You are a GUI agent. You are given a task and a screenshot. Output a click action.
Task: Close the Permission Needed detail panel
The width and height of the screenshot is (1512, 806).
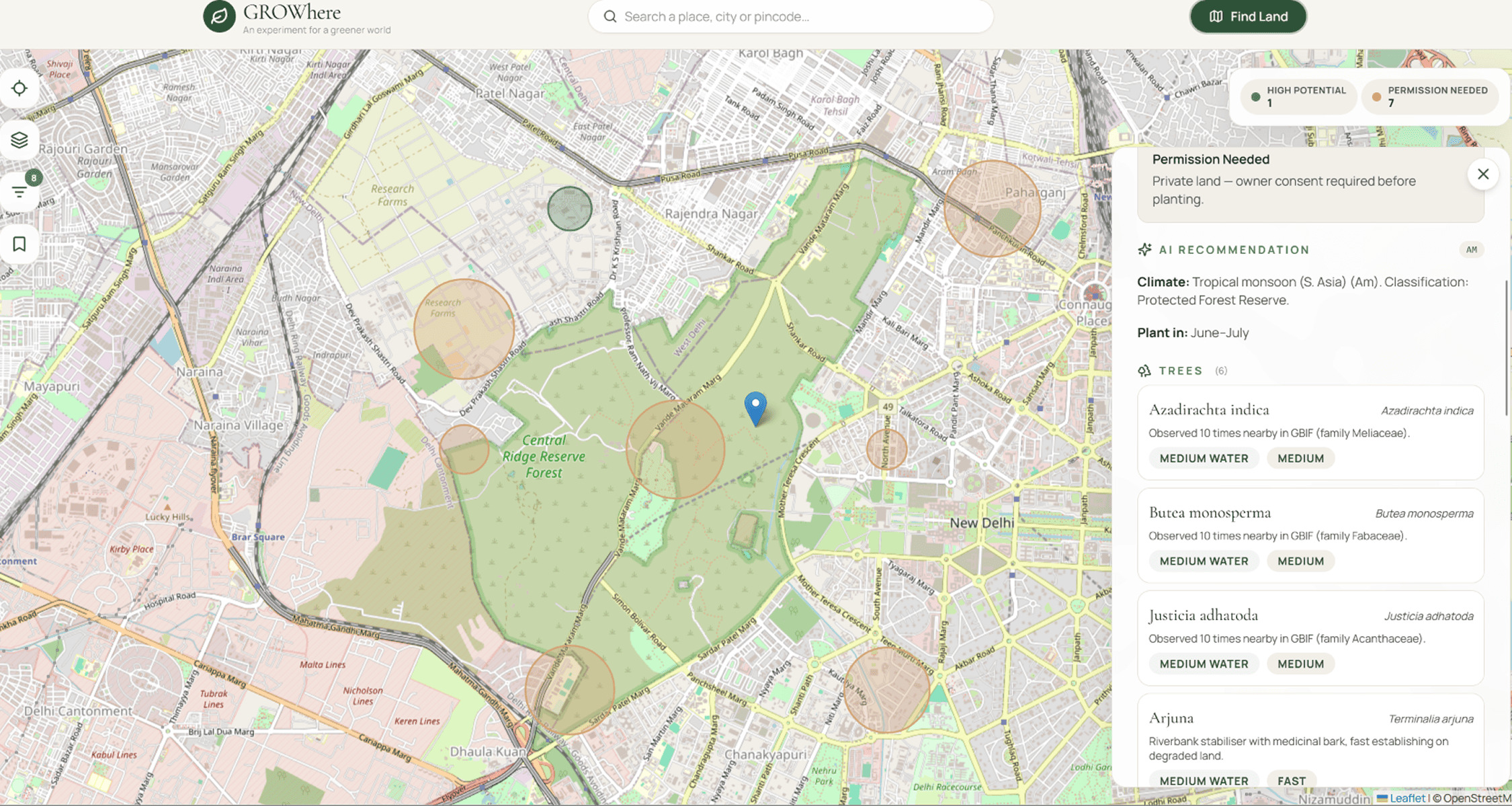coord(1483,175)
